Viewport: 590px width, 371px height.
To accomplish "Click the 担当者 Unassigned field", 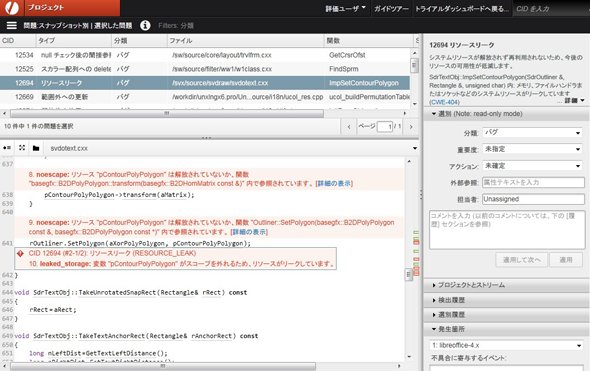I will (x=533, y=199).
